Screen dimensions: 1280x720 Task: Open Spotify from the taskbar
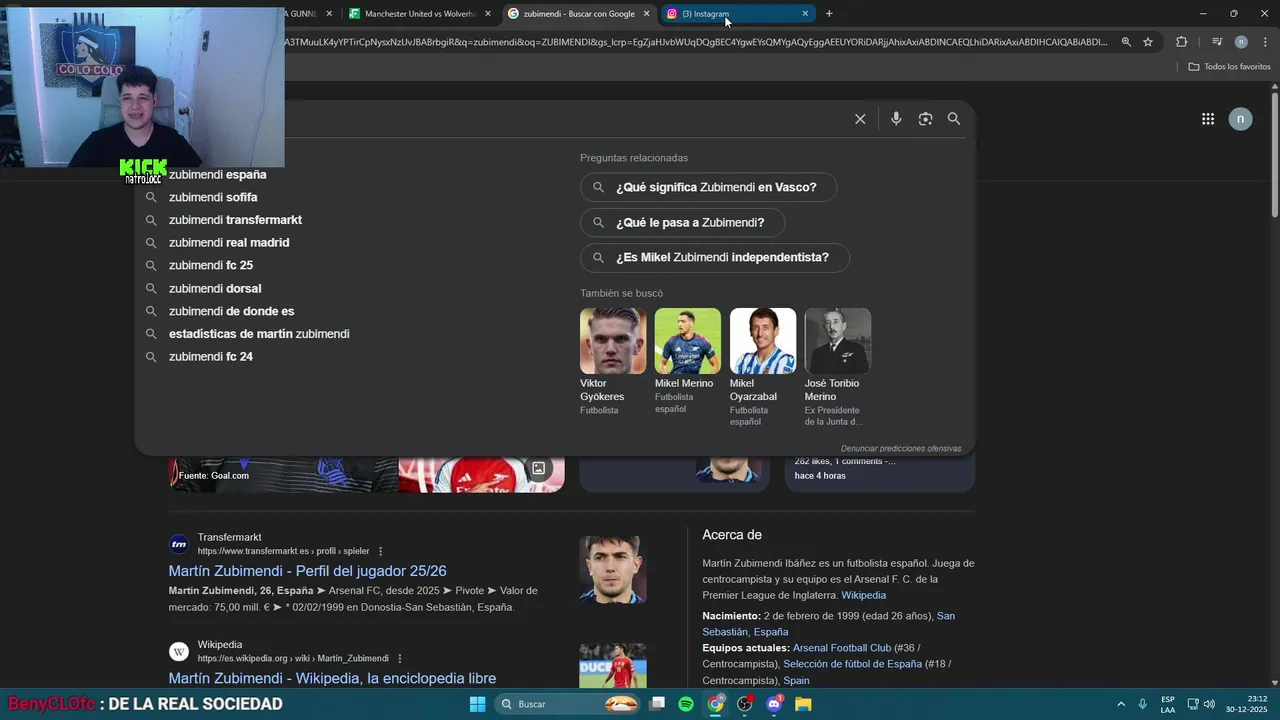(x=686, y=704)
